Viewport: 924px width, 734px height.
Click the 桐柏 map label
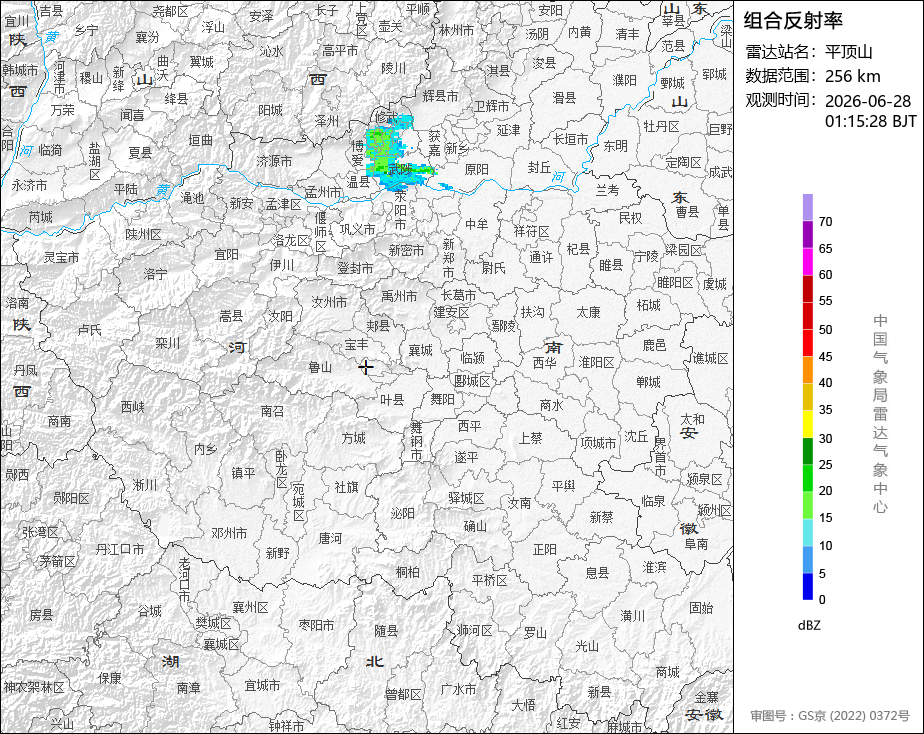point(408,571)
